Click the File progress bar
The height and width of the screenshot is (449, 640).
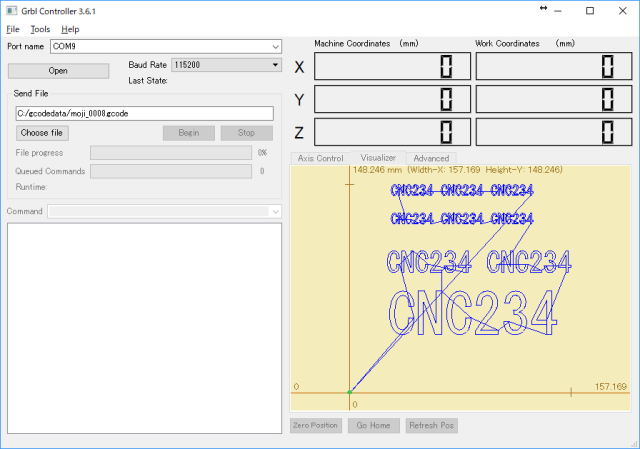pos(171,153)
